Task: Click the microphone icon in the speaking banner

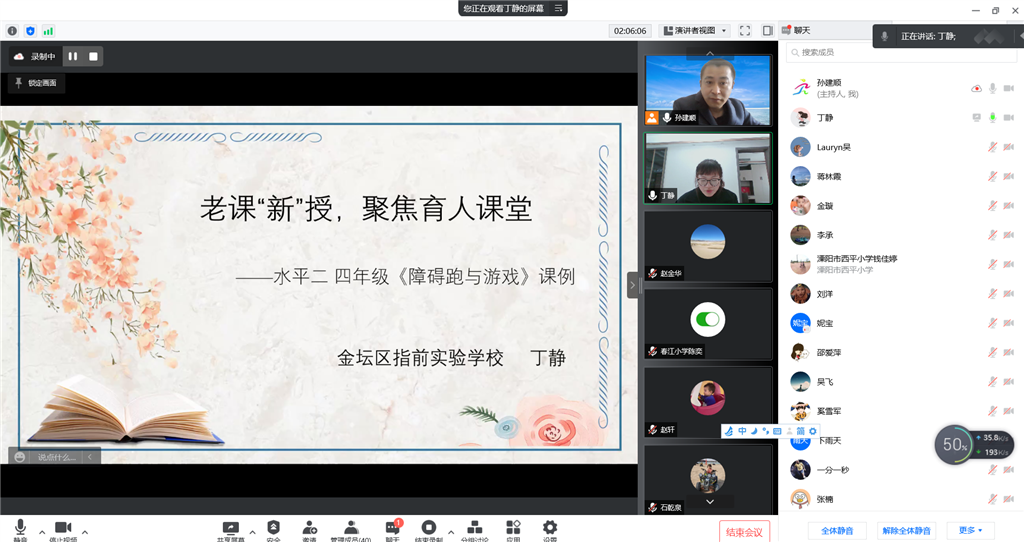Action: (884, 37)
